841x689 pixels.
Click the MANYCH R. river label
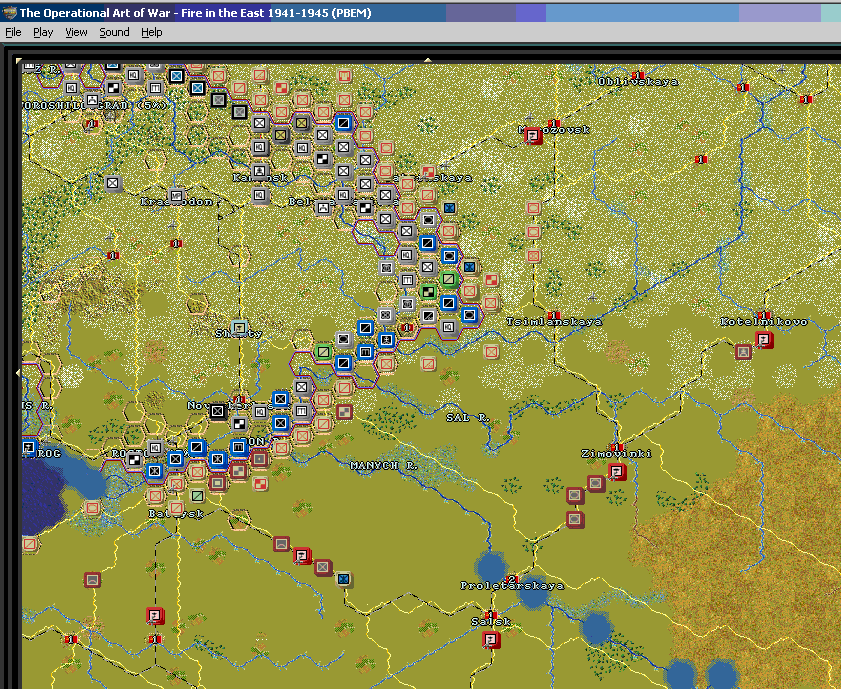tap(383, 465)
